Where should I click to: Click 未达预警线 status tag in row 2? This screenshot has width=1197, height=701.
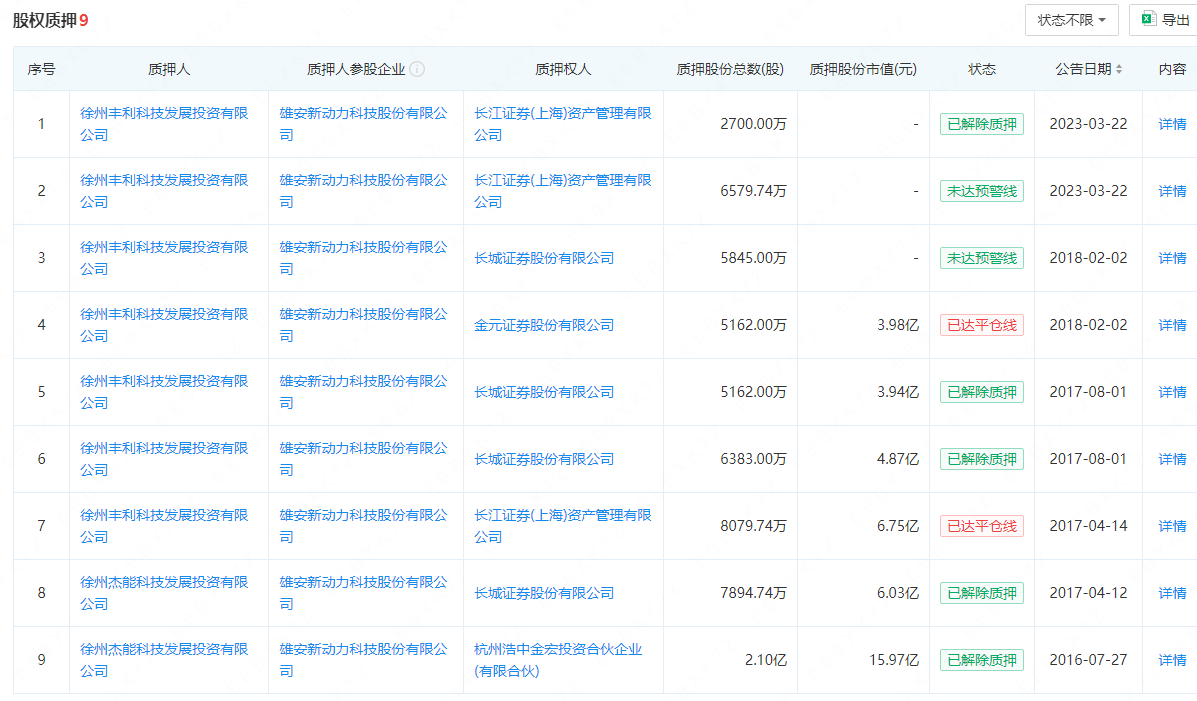pos(981,191)
